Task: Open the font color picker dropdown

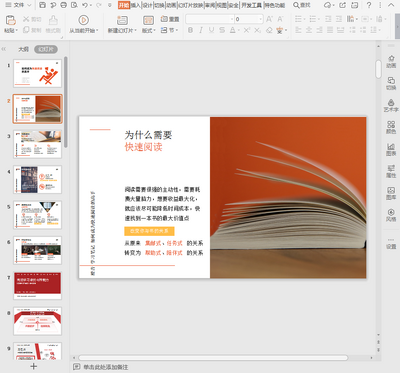Action: (x=239, y=30)
